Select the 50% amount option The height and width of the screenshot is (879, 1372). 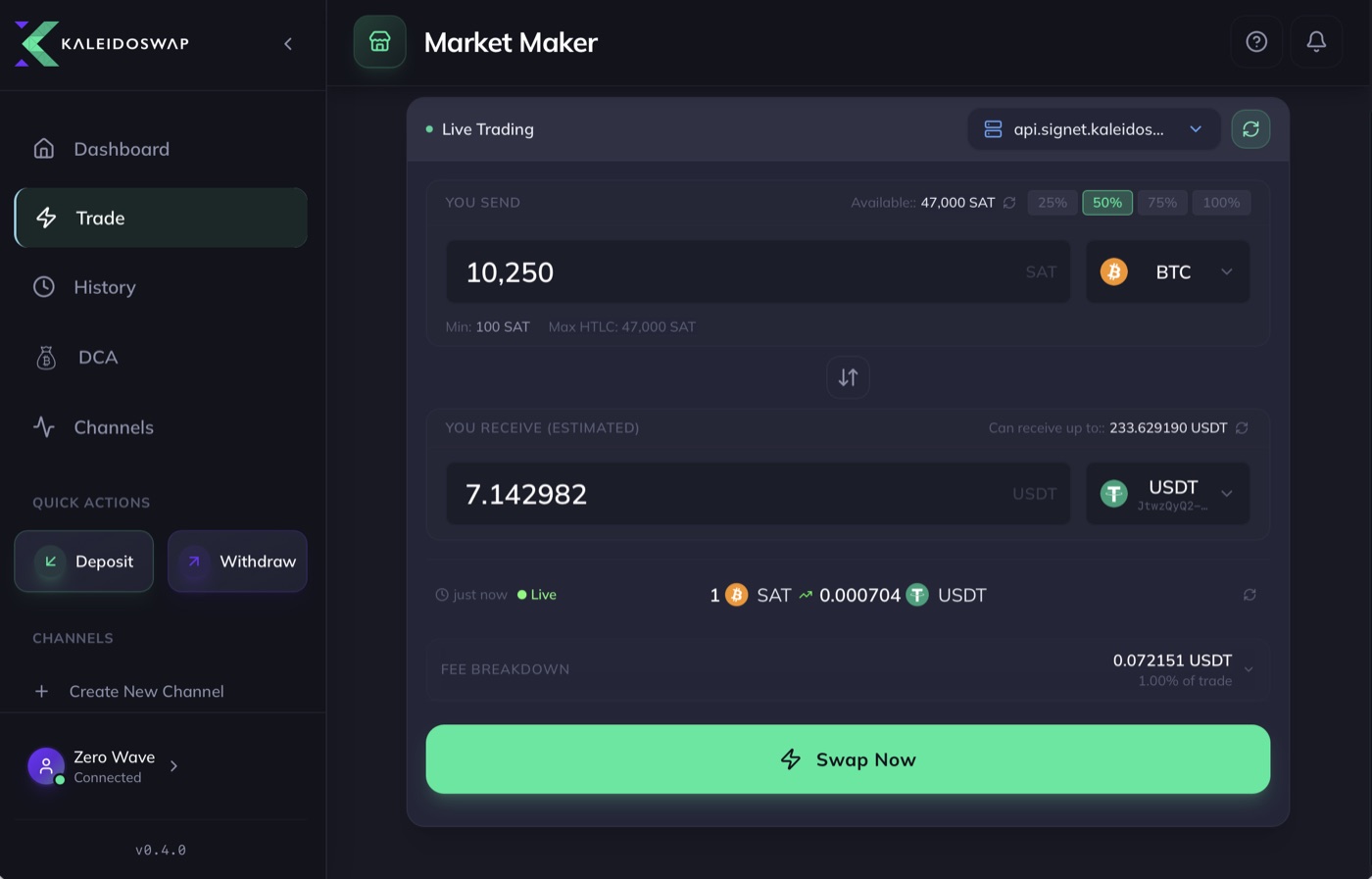(x=1107, y=203)
